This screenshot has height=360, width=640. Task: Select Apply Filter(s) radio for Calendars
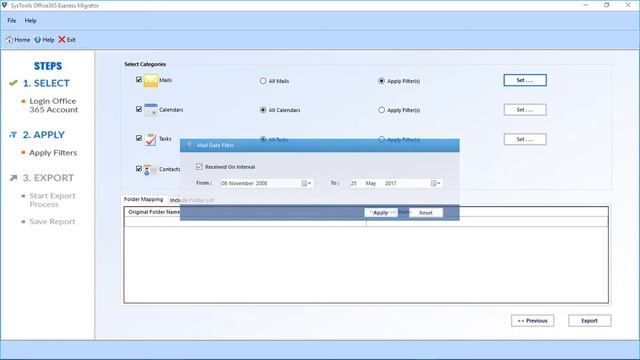point(381,110)
